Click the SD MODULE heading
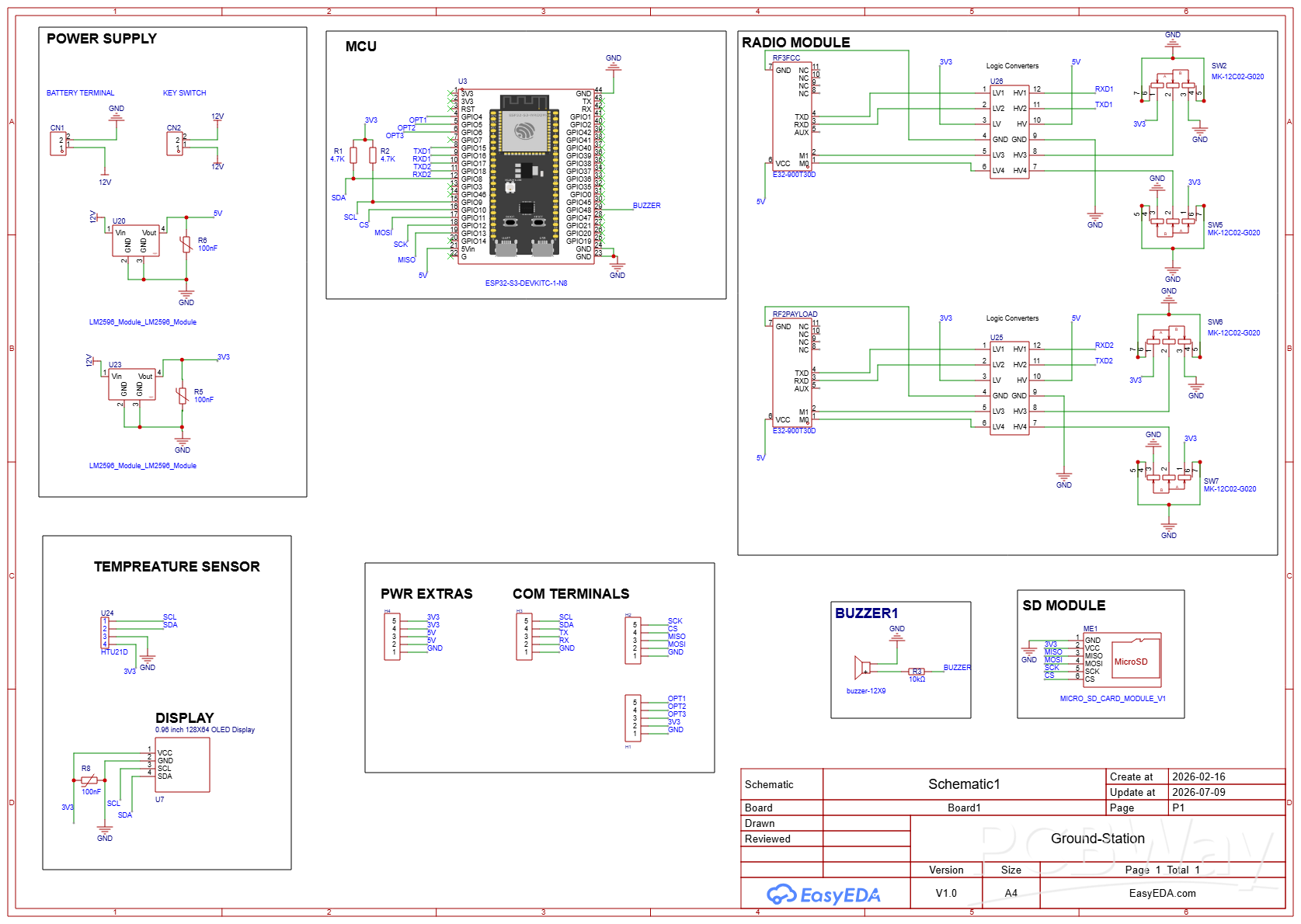Screen dimensions: 1301x924 1064,606
